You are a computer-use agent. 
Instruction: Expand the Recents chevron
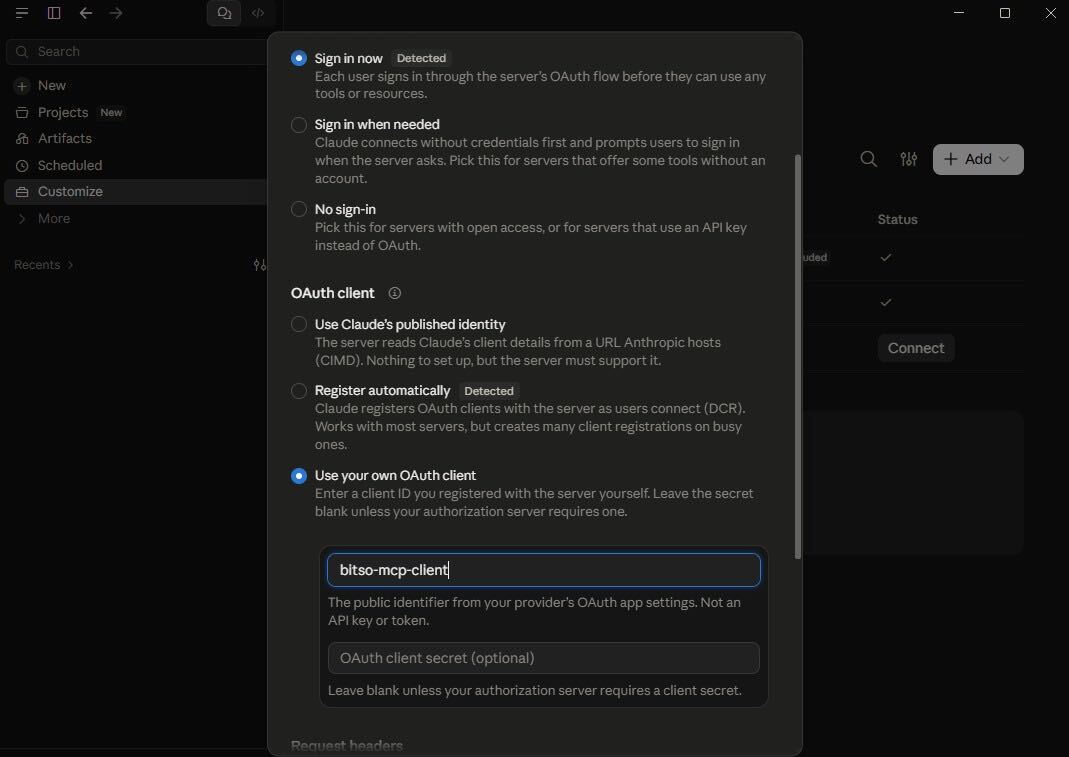[x=70, y=265]
